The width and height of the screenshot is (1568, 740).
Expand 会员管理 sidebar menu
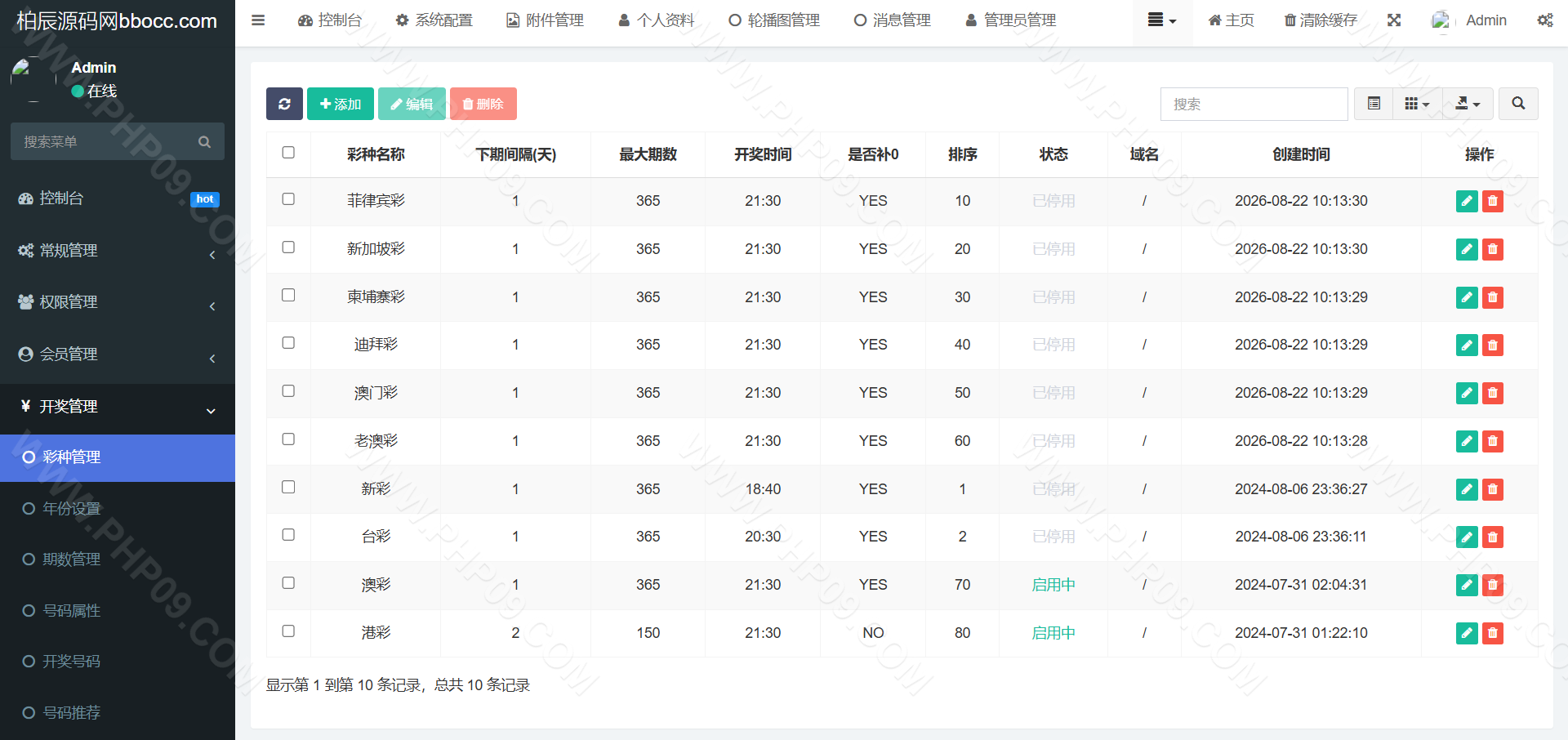118,354
